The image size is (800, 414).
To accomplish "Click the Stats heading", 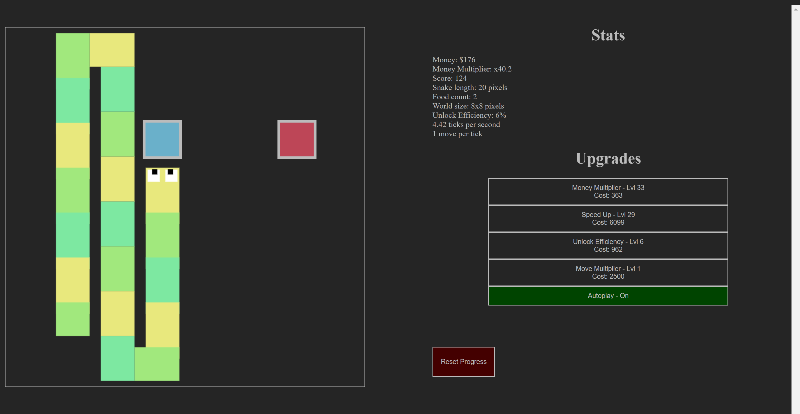I will tap(607, 35).
